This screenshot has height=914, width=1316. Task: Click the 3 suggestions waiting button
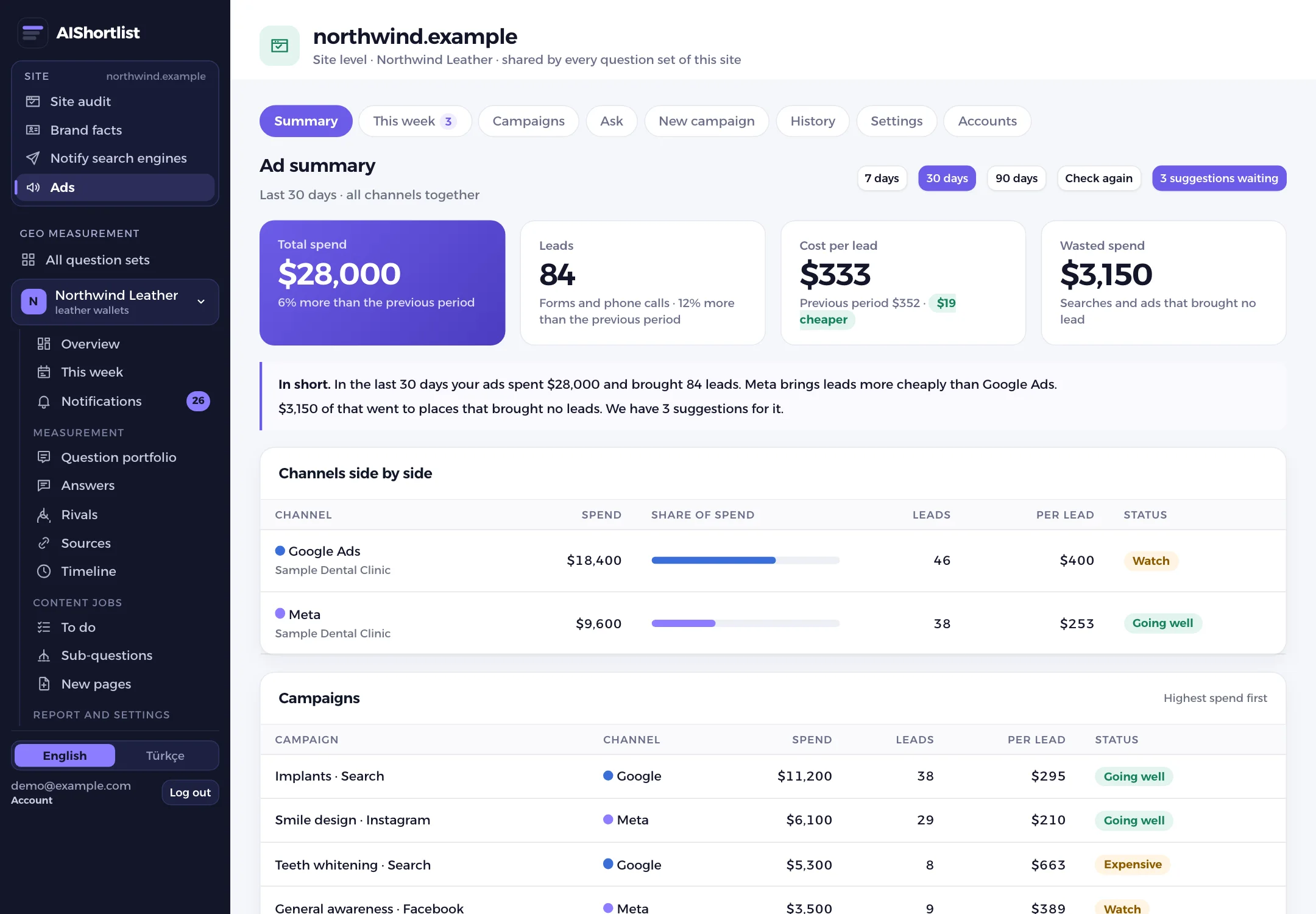[1219, 178]
